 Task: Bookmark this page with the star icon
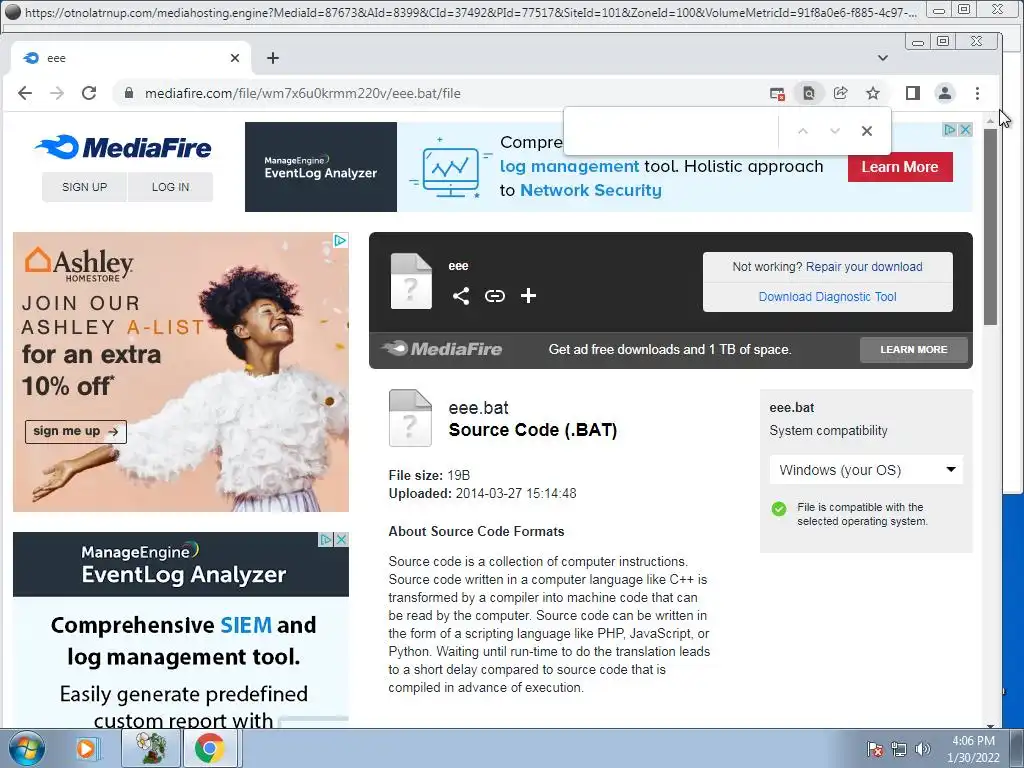pos(873,93)
